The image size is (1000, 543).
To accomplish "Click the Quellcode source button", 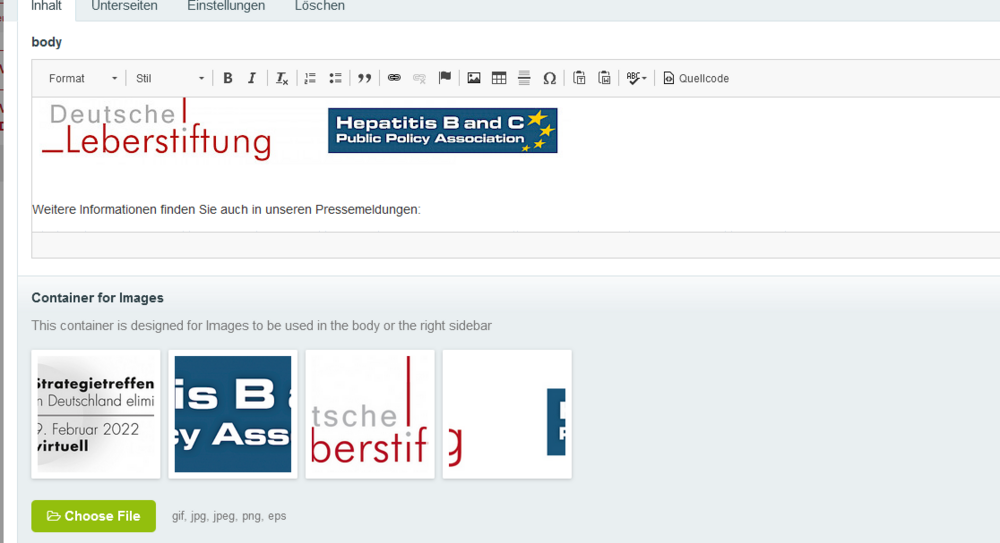I will click(x=696, y=78).
